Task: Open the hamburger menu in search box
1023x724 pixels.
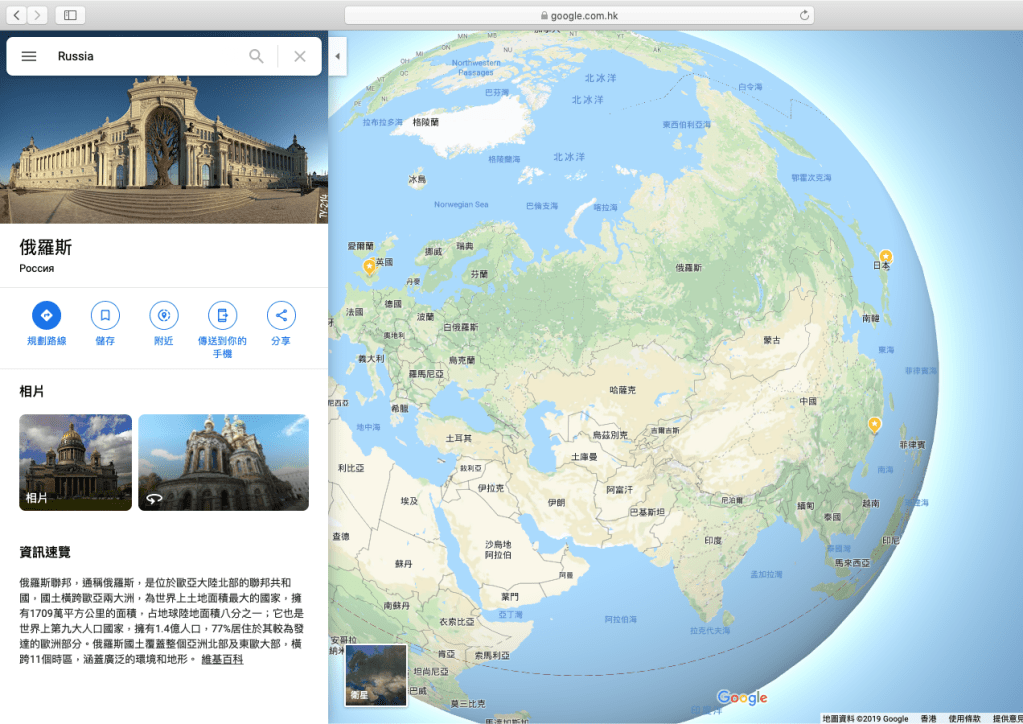Action: click(x=29, y=56)
